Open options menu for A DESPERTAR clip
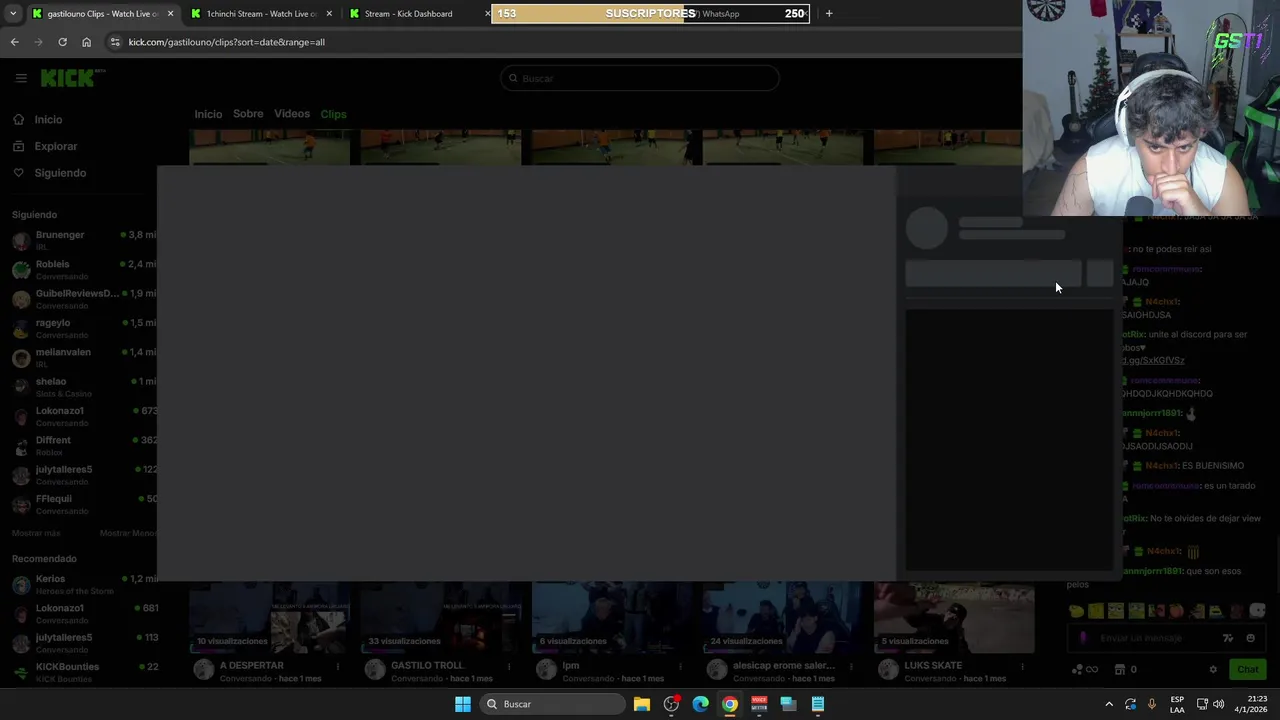 (x=338, y=666)
